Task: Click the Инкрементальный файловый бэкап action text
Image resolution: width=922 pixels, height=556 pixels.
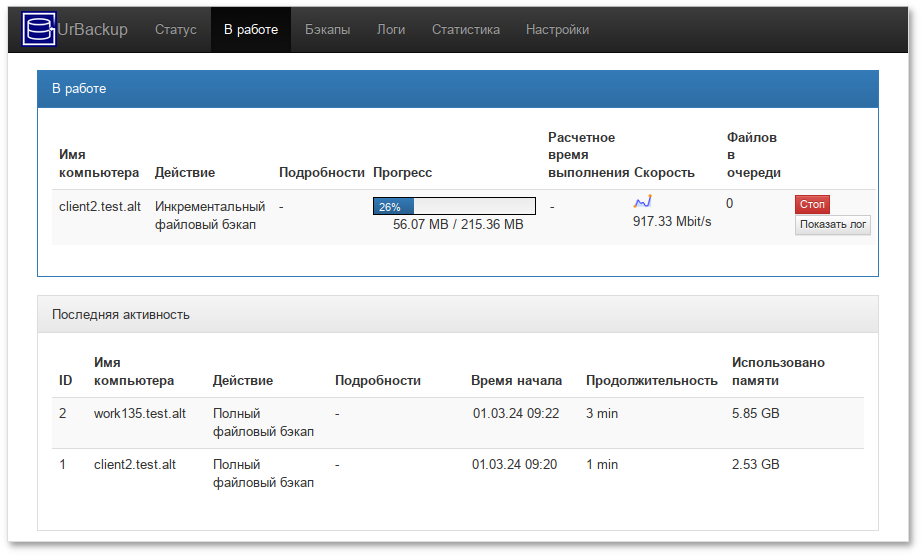Action: coord(210,216)
